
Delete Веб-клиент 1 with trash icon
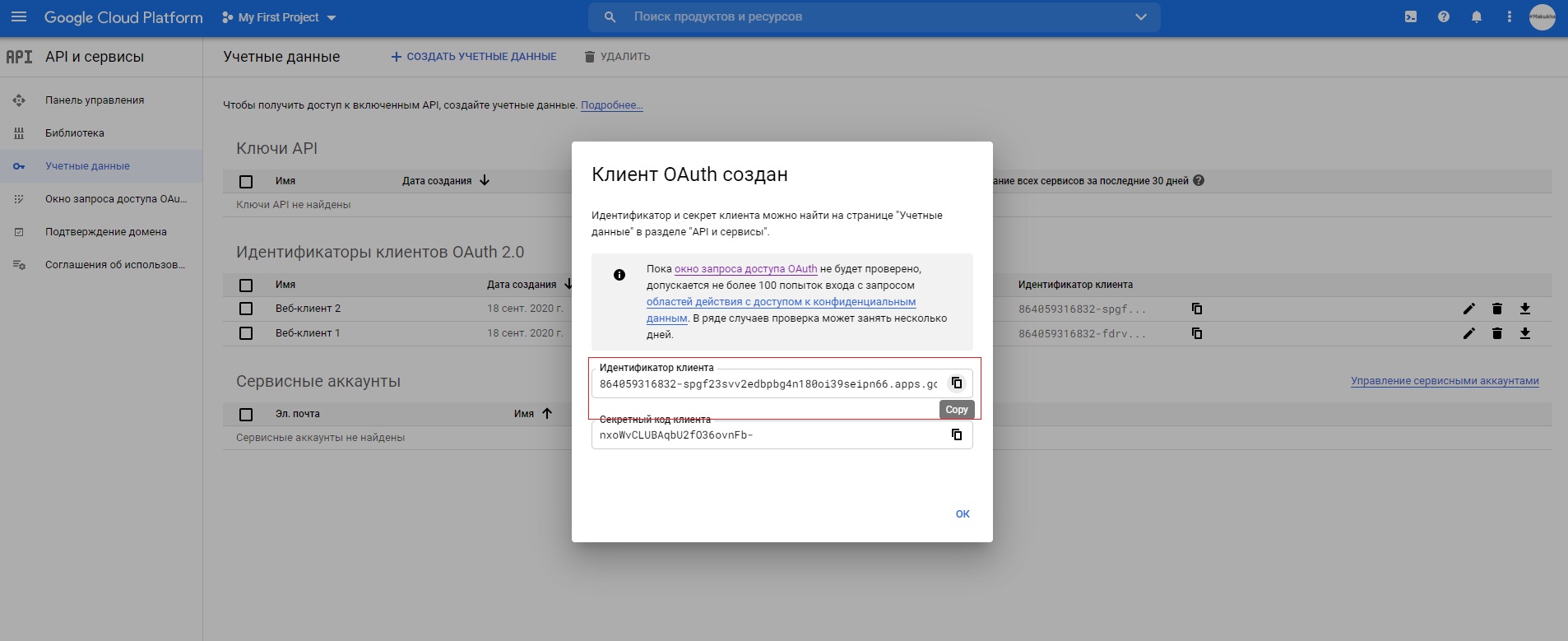pyautogui.click(x=1497, y=333)
